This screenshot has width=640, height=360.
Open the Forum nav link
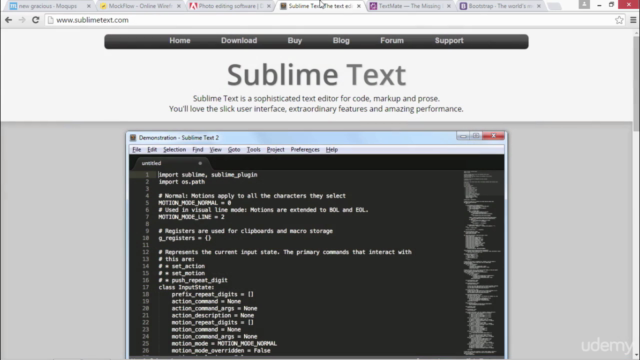coord(392,40)
